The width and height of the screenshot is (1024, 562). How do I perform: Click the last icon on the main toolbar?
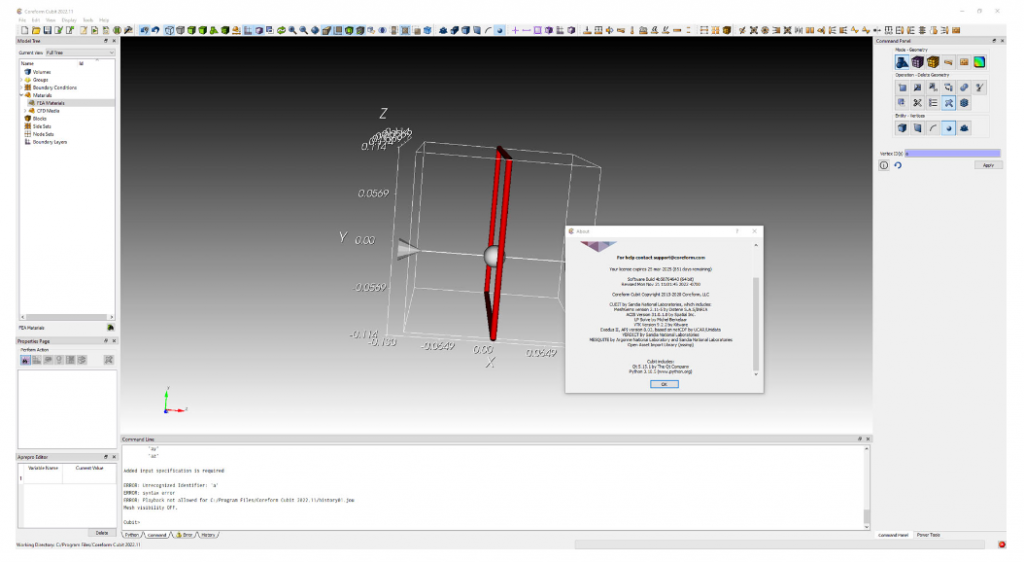[x=956, y=30]
